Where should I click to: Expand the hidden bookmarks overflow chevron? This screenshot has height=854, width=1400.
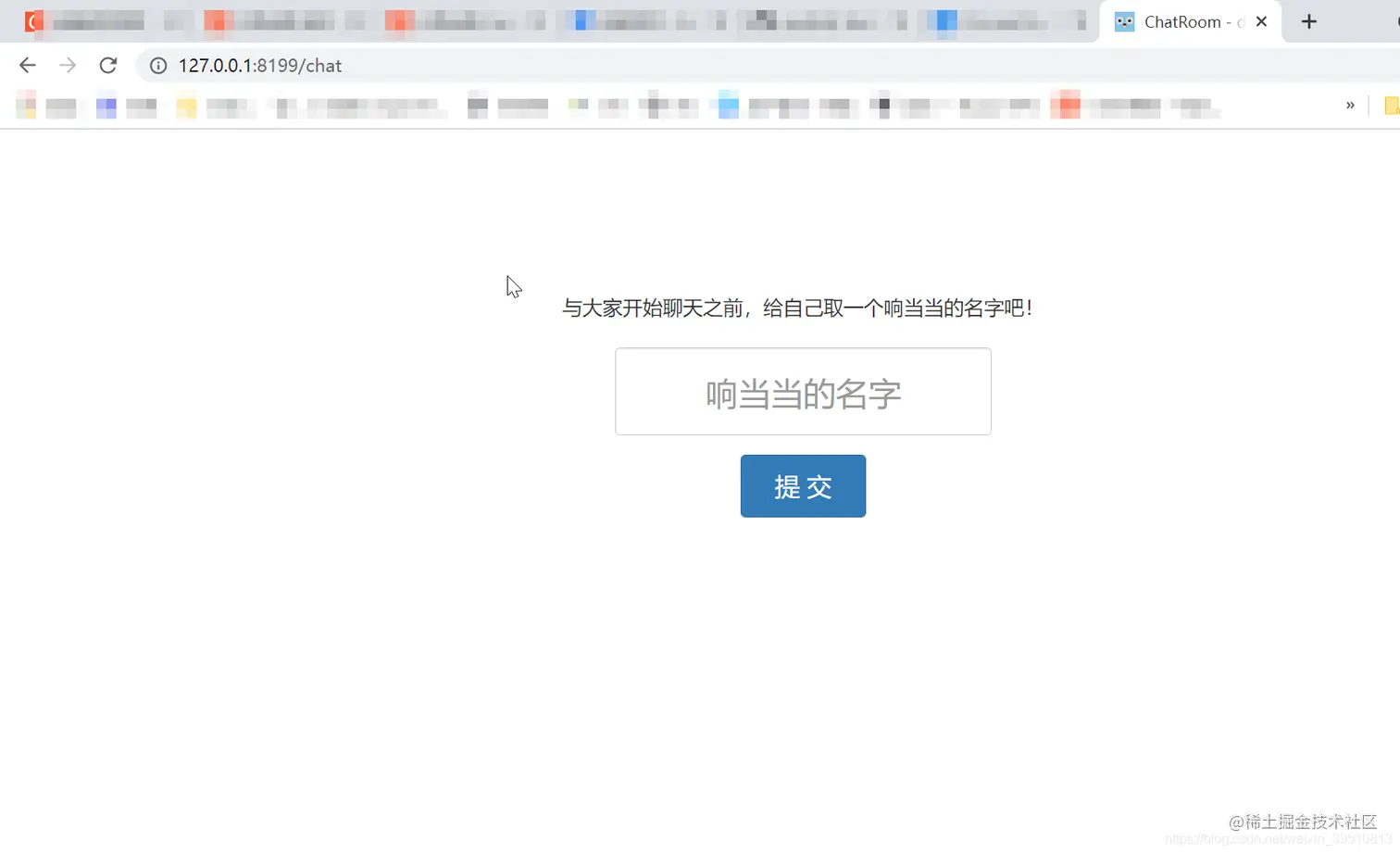click(x=1349, y=105)
